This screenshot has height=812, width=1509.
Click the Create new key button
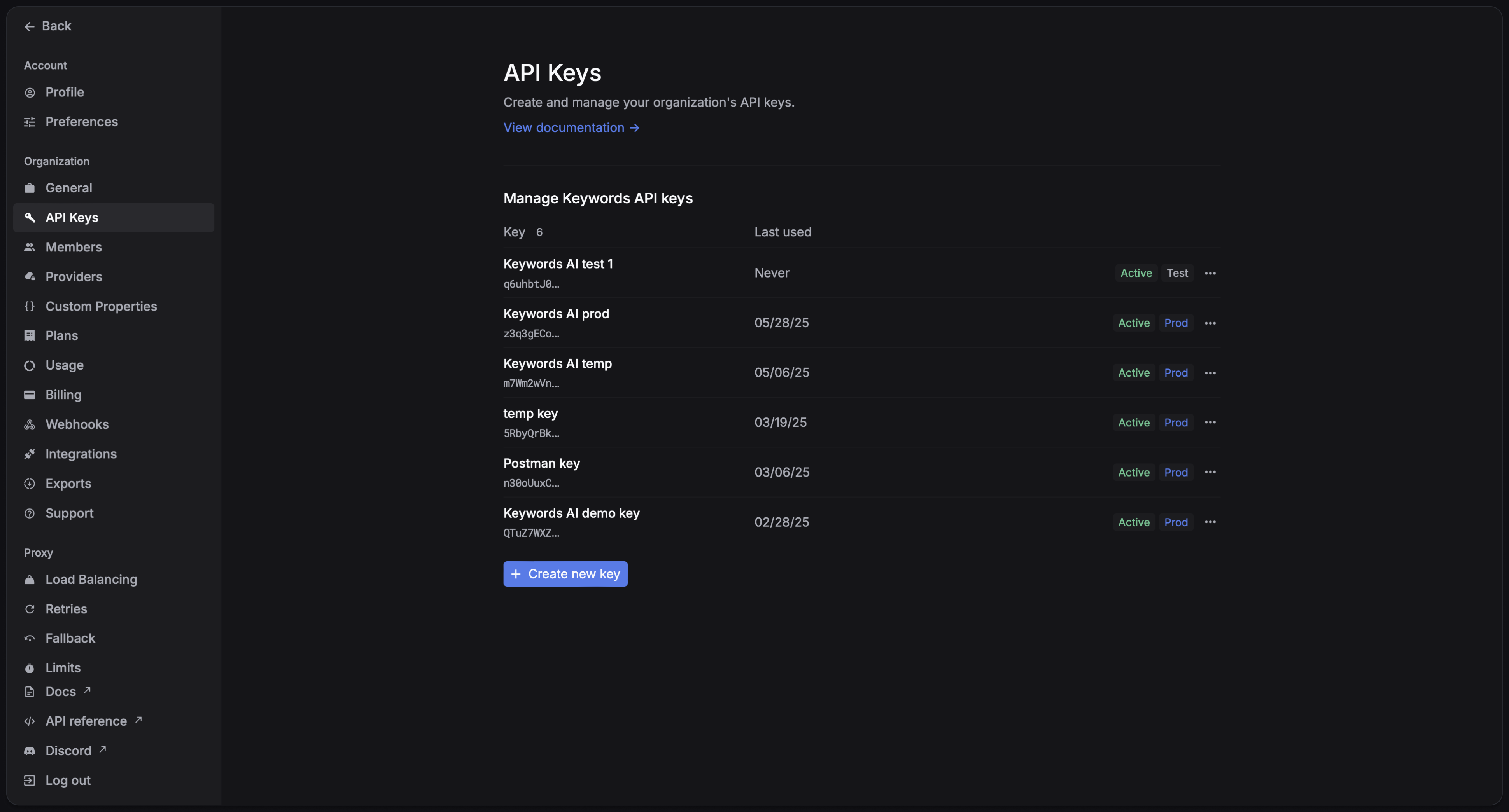pos(565,575)
